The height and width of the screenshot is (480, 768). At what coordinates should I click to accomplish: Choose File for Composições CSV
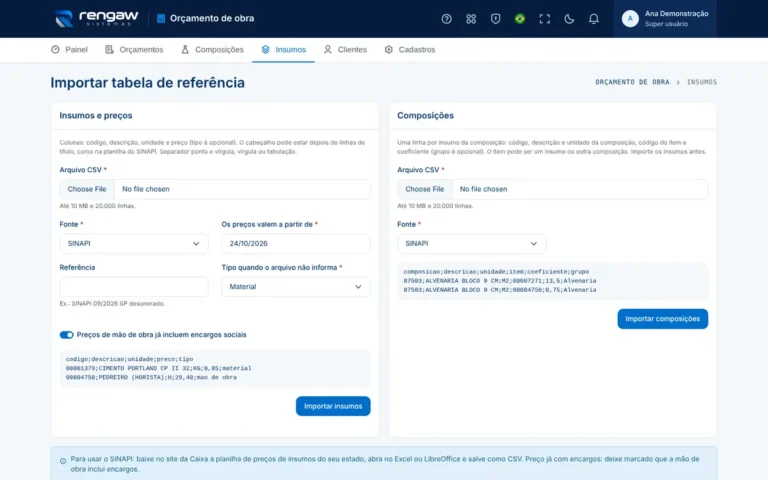[x=425, y=189]
